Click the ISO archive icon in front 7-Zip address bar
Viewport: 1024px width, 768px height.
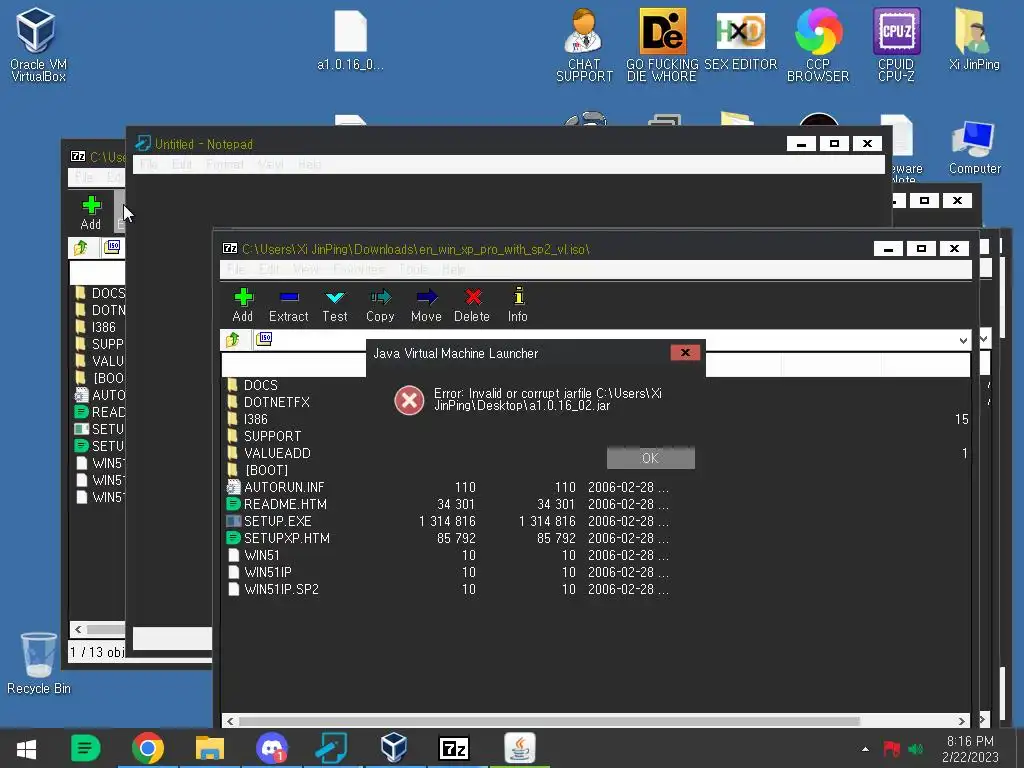pos(264,339)
